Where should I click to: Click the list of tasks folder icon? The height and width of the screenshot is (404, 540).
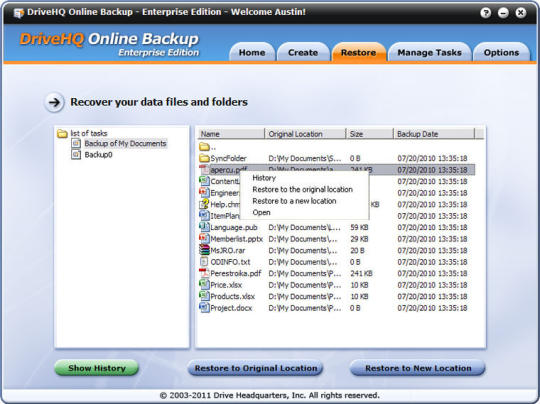(62, 133)
